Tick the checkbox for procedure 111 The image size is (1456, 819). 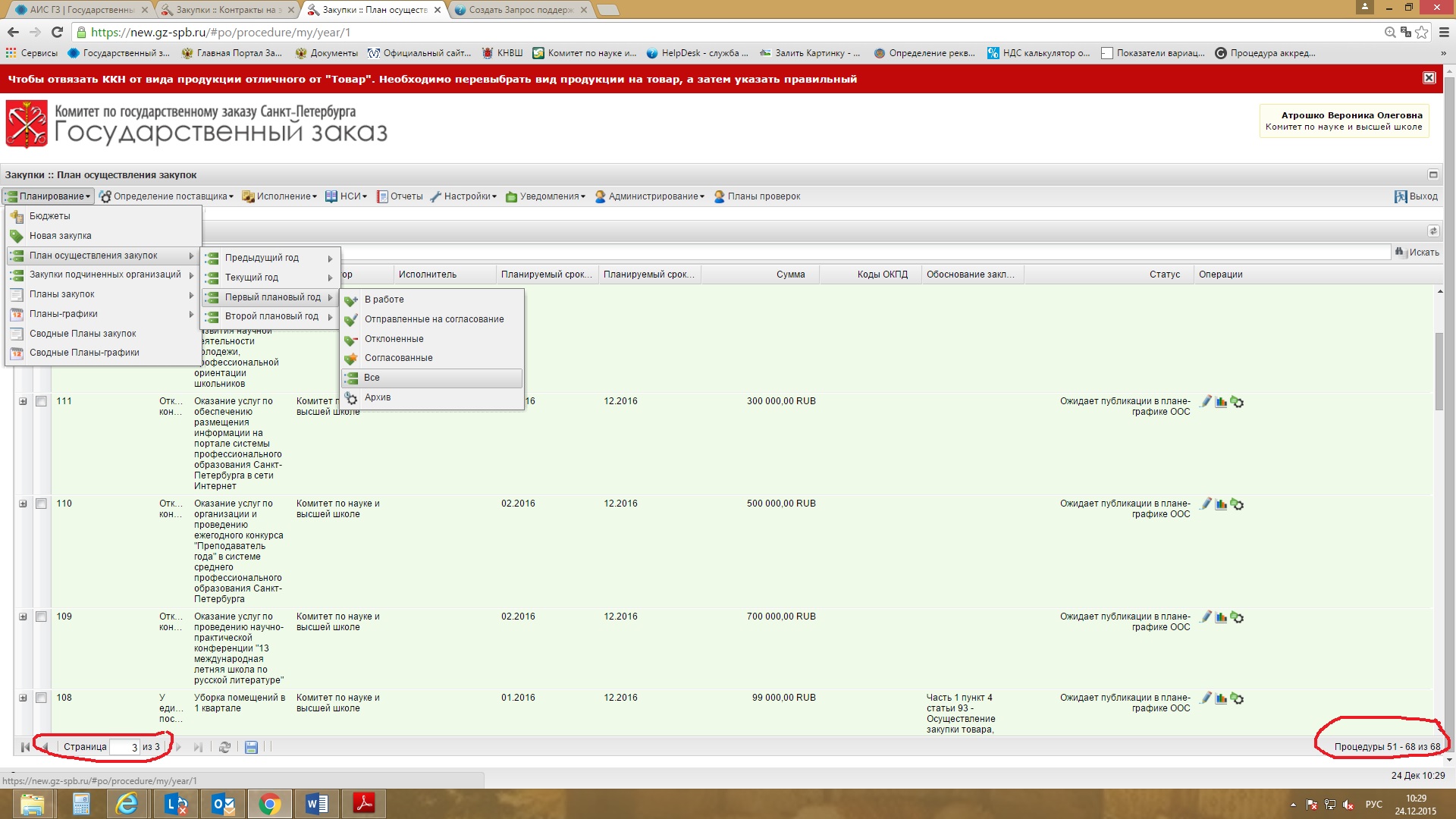pyautogui.click(x=42, y=401)
